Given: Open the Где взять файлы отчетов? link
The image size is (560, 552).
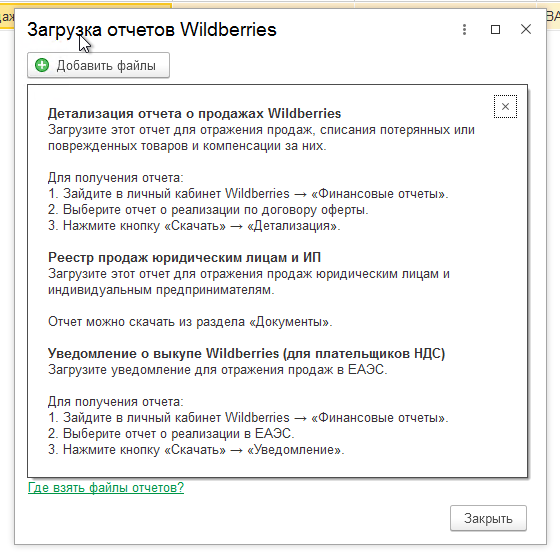Looking at the screenshot, I should 106,487.
